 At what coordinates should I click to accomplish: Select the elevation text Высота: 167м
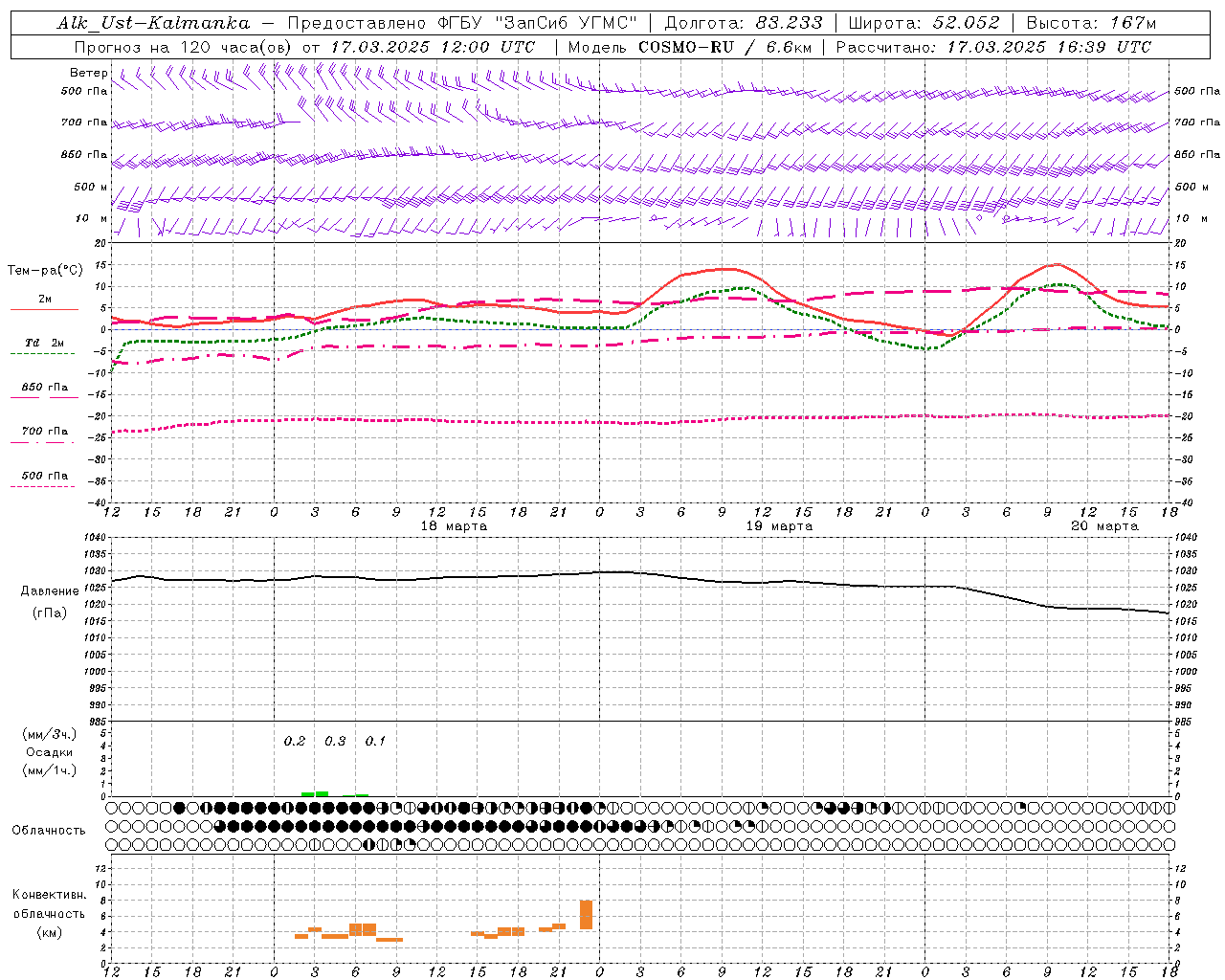[x=1092, y=23]
